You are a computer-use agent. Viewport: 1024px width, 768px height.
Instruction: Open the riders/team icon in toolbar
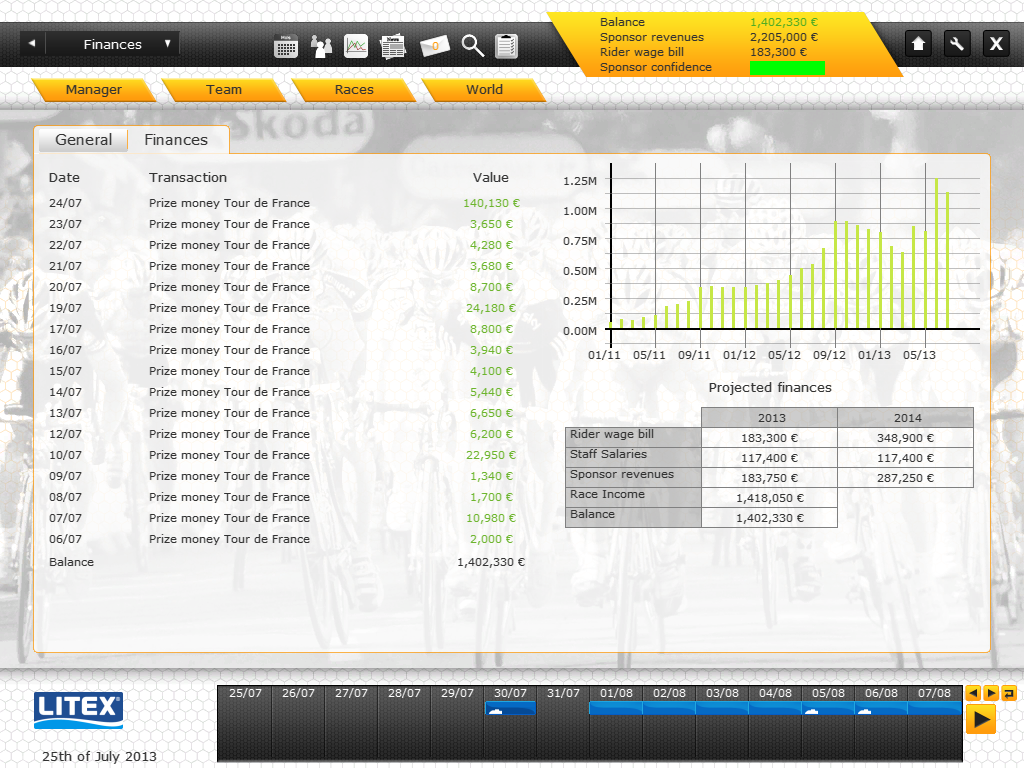point(321,46)
